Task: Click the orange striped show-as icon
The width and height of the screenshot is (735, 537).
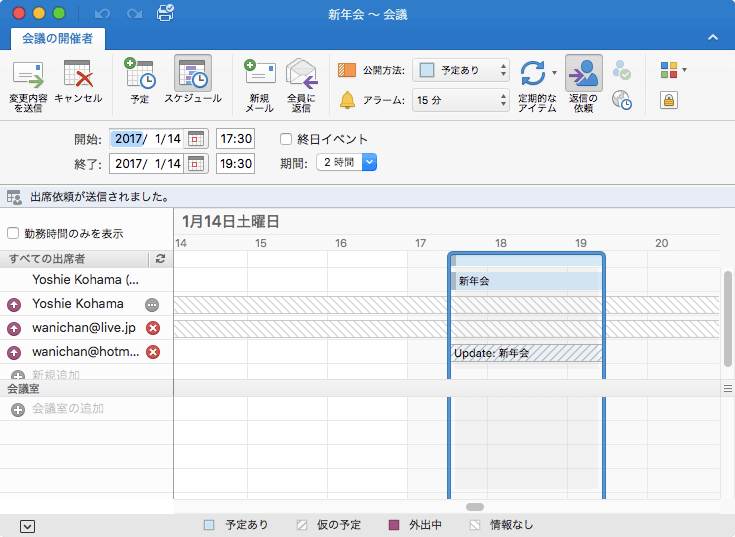Action: point(347,70)
